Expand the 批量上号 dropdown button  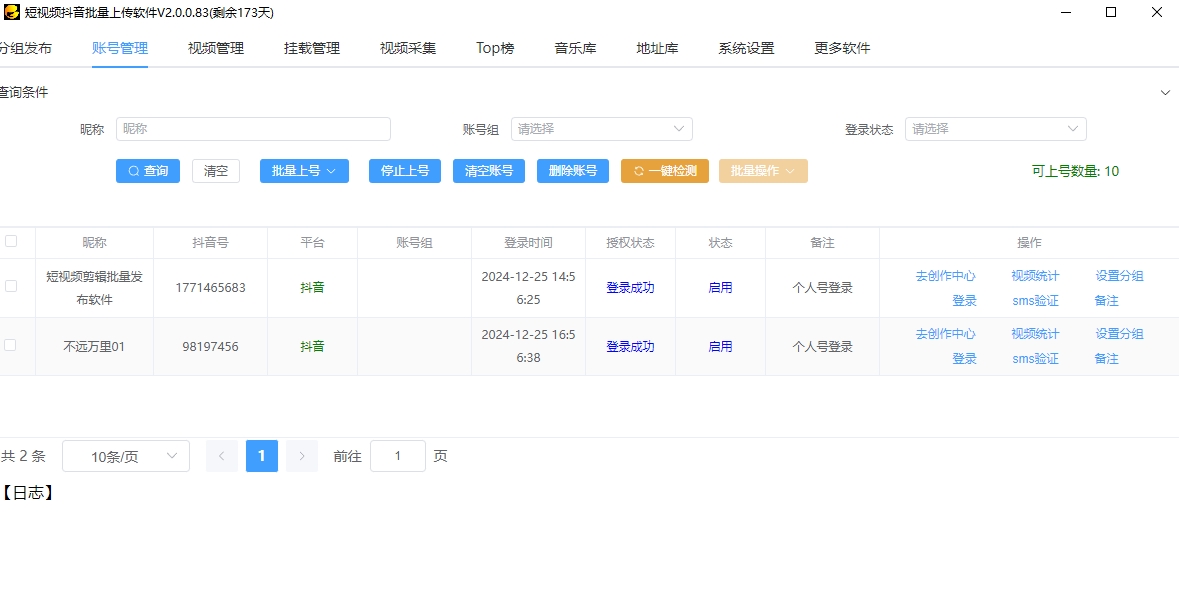[304, 171]
